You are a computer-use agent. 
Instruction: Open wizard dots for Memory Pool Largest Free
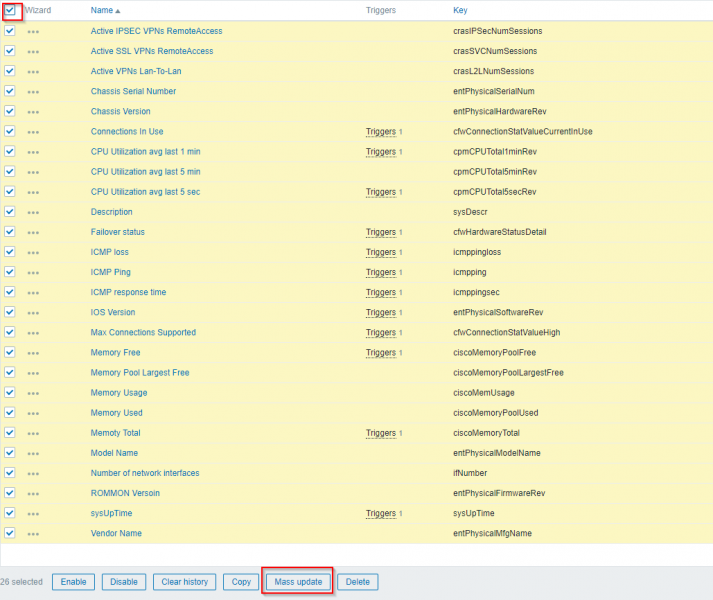coord(33,373)
